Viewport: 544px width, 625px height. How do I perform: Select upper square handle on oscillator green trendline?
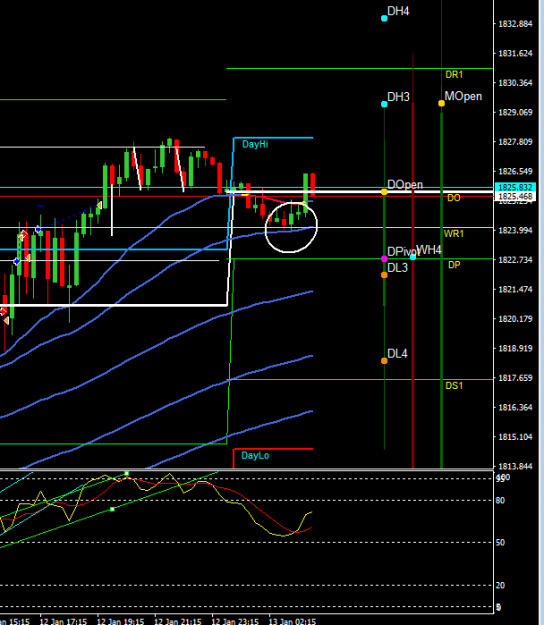pyautogui.click(x=127, y=474)
